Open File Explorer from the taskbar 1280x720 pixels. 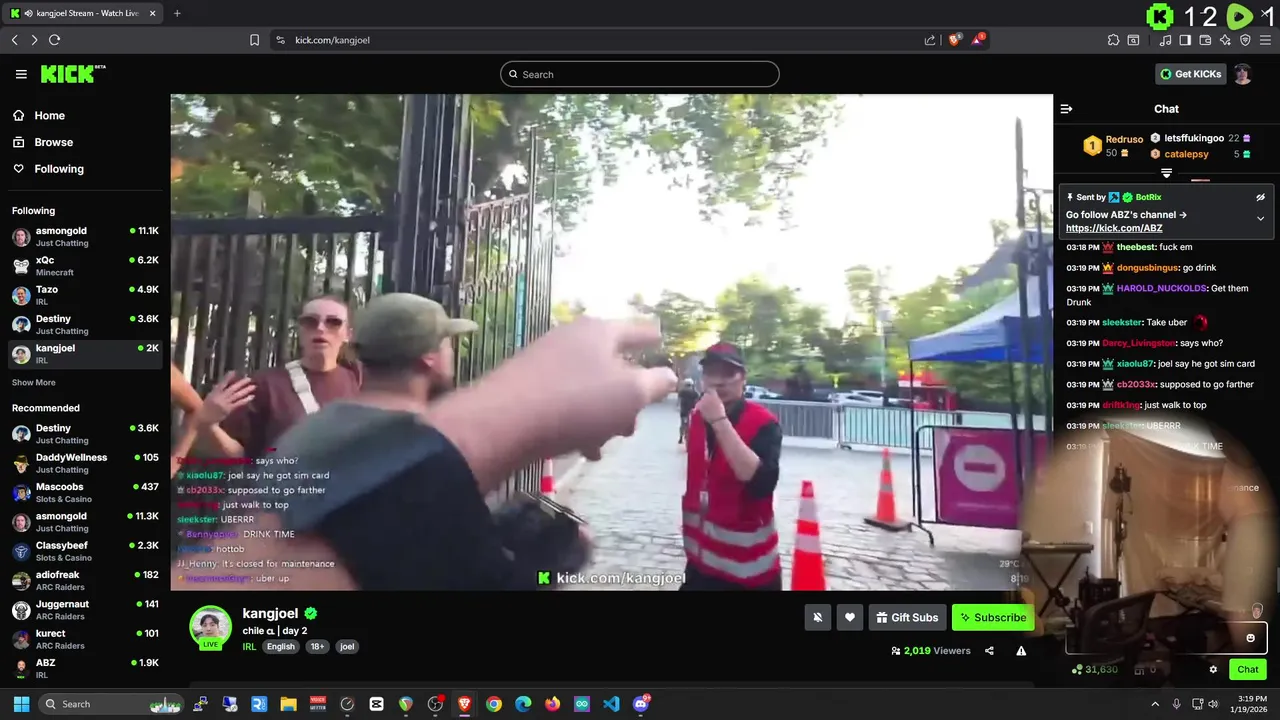(288, 704)
